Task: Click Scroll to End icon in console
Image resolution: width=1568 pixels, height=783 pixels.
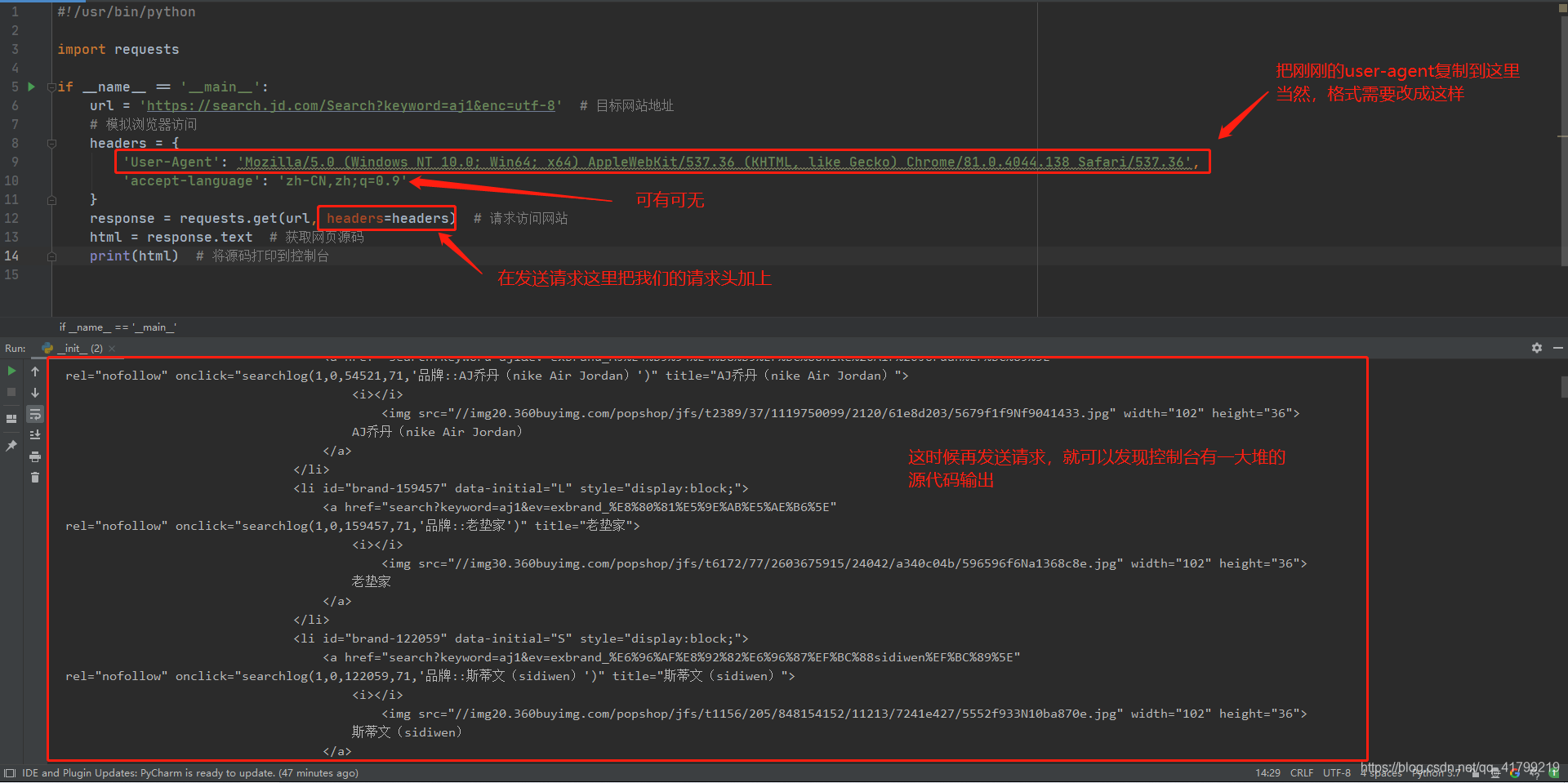Action: 35,435
